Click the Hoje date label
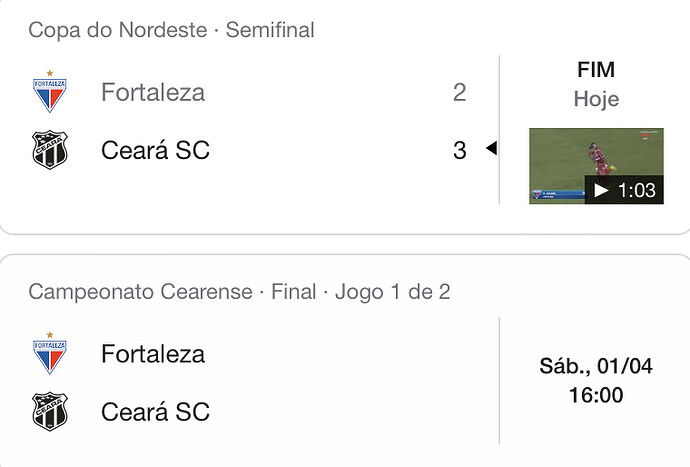Screen dimensions: 690x467 (x=596, y=99)
